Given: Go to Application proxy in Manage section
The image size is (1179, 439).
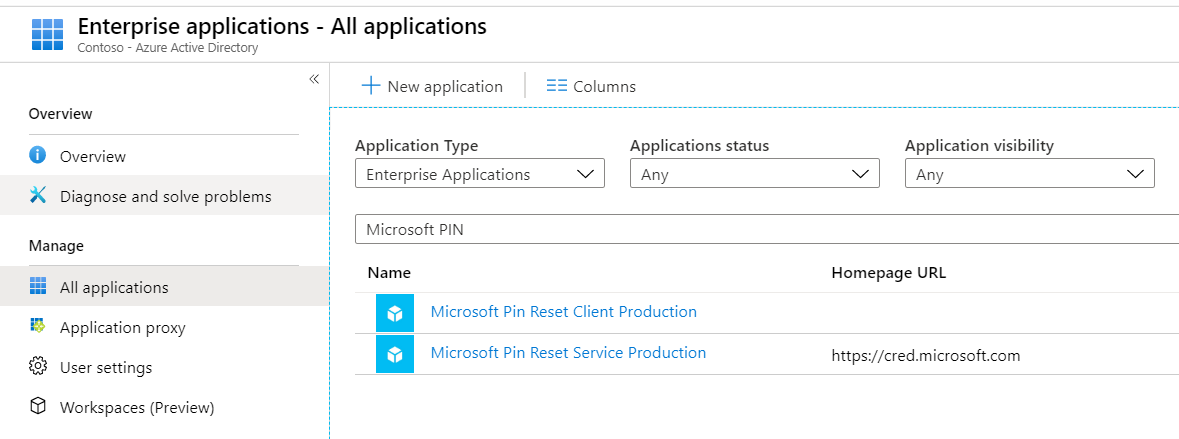Looking at the screenshot, I should click(122, 327).
